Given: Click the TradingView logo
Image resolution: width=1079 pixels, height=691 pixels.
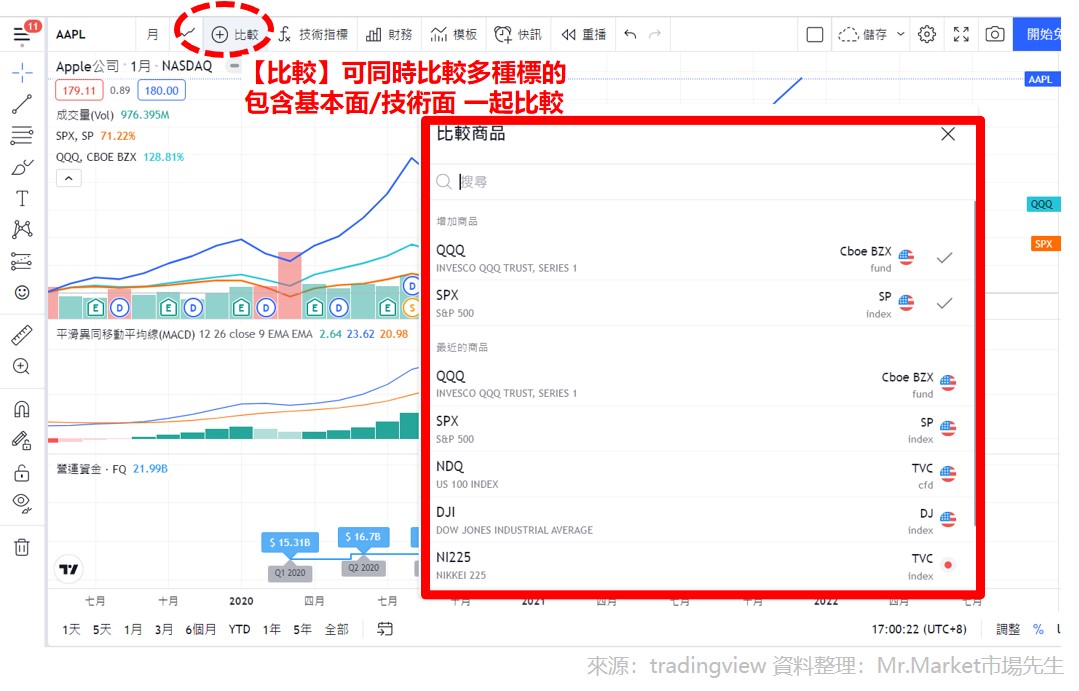Looking at the screenshot, I should 69,569.
